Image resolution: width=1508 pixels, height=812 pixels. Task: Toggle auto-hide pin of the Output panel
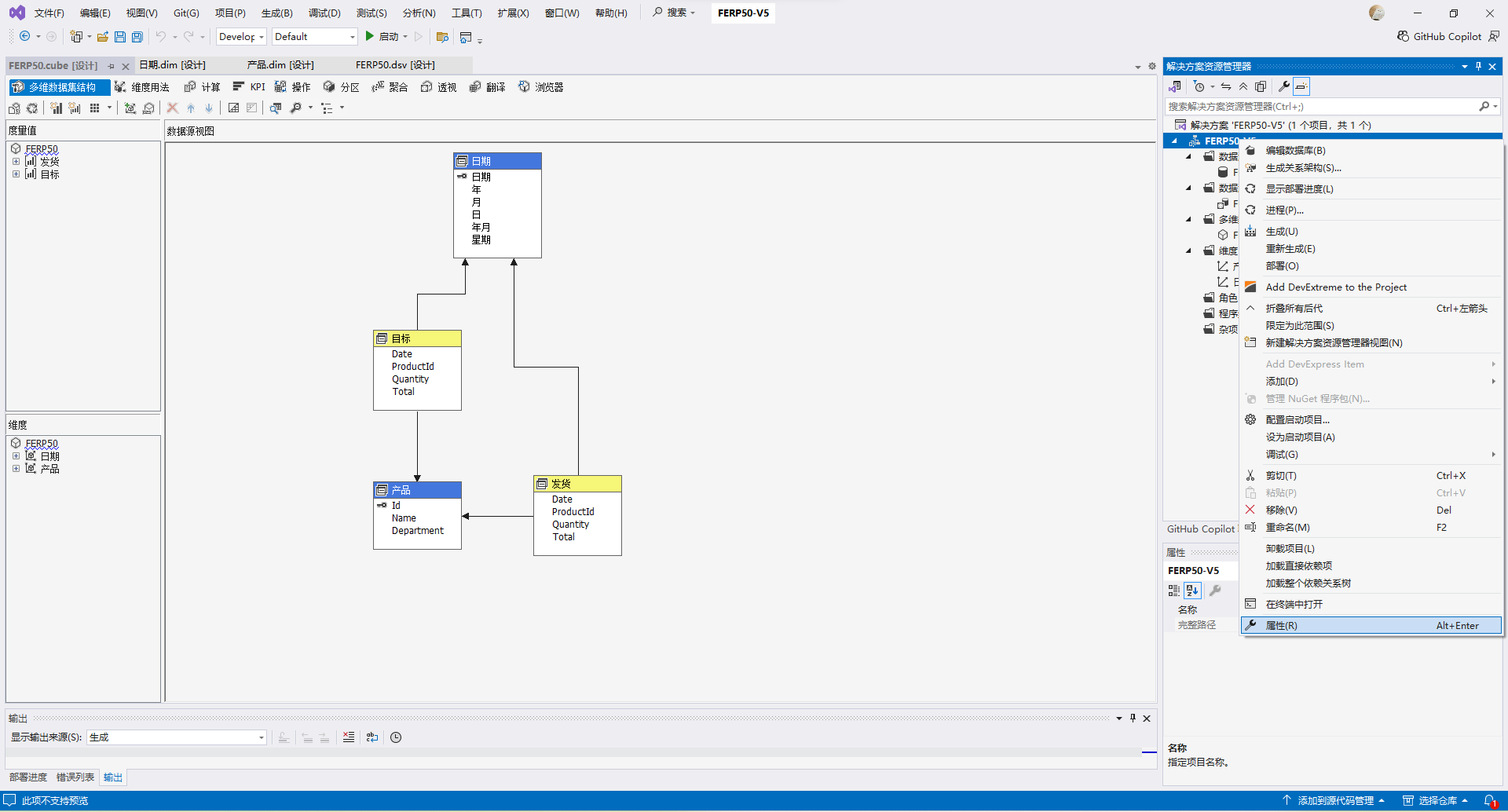coord(1133,718)
